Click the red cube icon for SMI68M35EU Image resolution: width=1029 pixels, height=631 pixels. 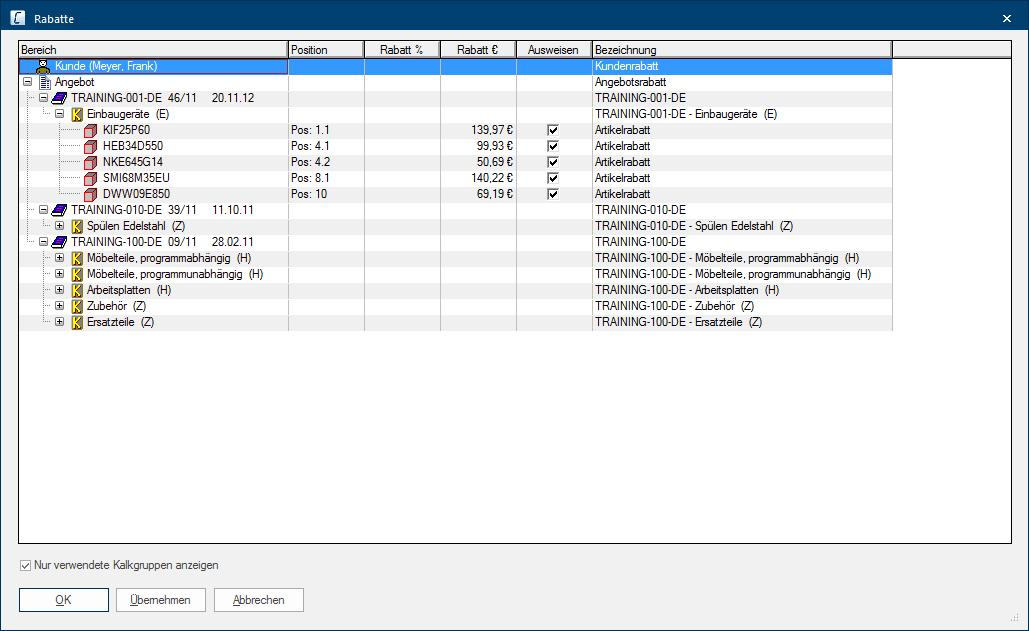tap(92, 178)
